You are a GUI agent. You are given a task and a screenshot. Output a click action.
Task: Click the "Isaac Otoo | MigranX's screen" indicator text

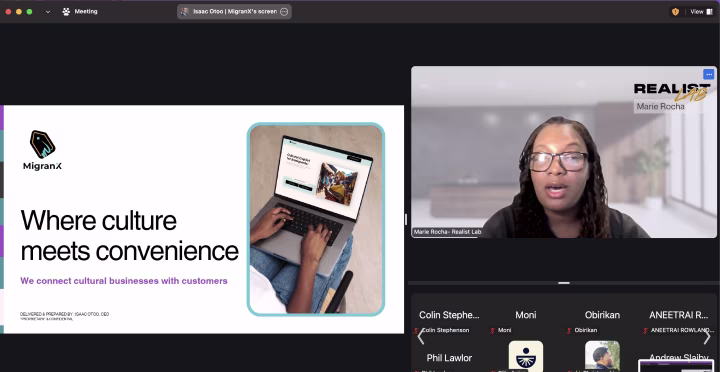tap(235, 11)
